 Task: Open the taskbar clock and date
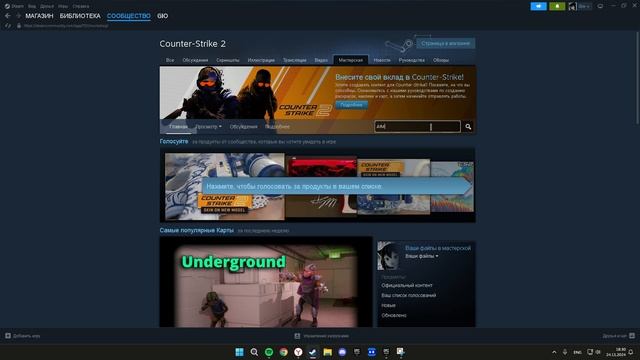[616, 352]
